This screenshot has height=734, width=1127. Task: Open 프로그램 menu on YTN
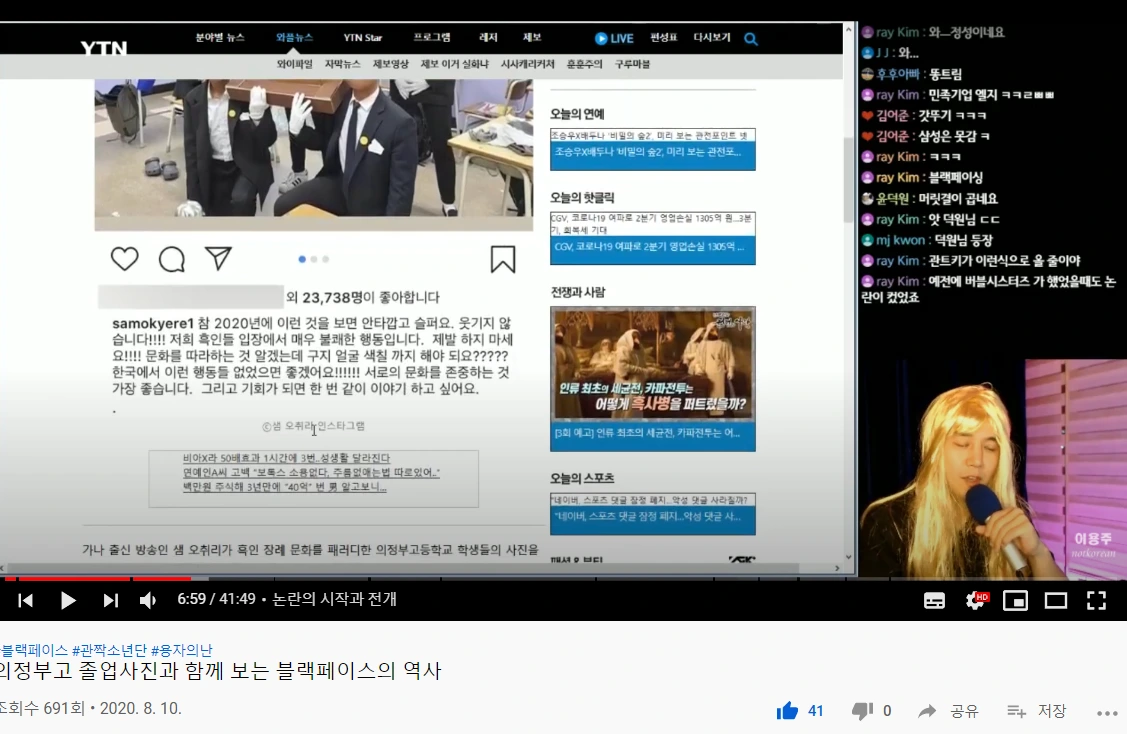[431, 37]
